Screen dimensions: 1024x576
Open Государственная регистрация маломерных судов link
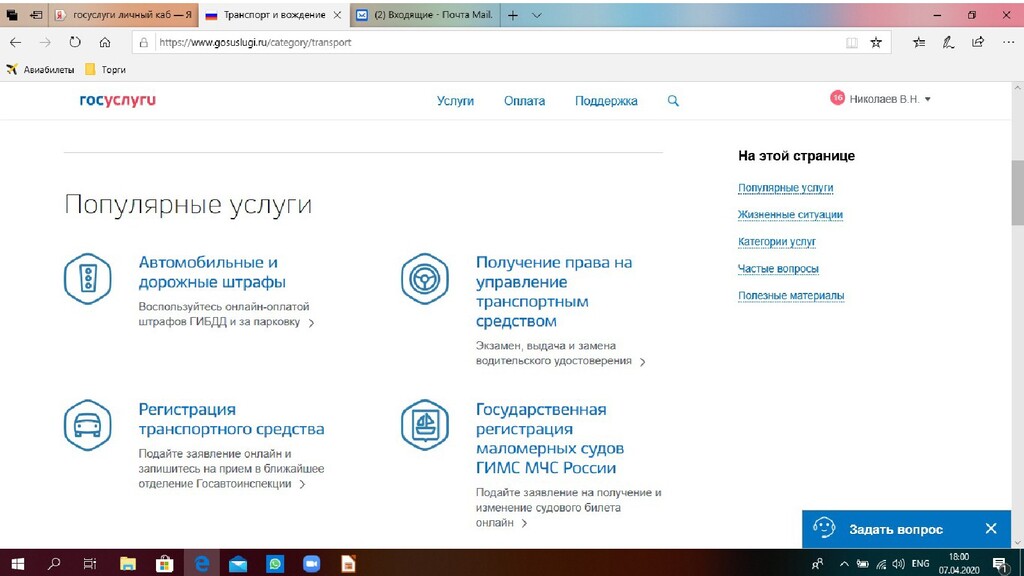click(x=550, y=439)
